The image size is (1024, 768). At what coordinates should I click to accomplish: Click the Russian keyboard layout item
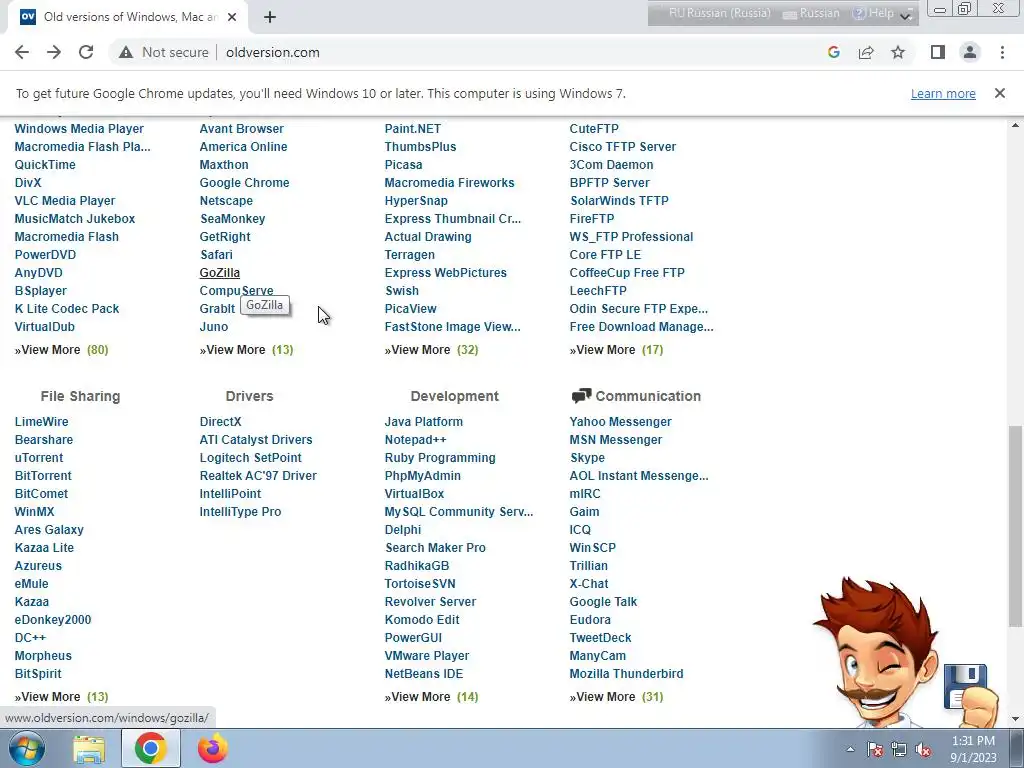click(811, 13)
